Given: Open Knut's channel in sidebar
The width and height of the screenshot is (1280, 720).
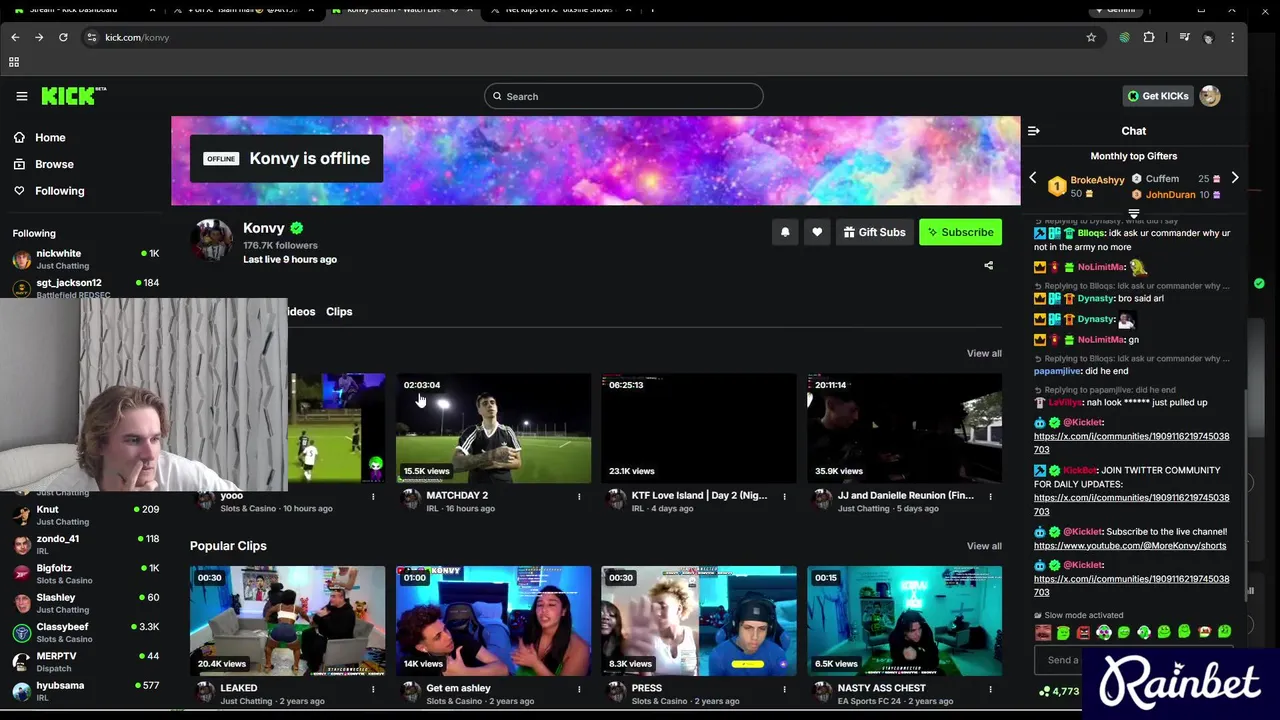Looking at the screenshot, I should (85, 515).
